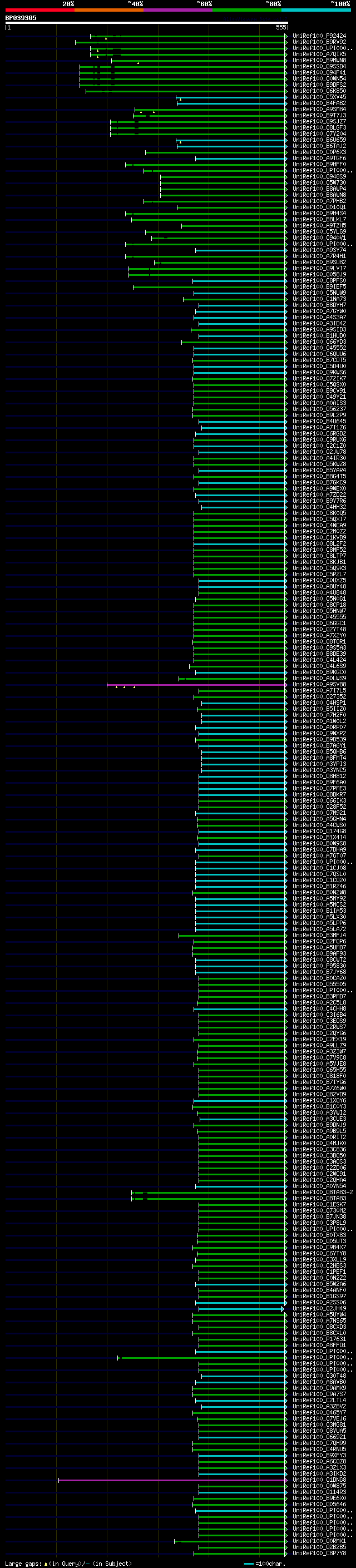This screenshot has width=356, height=1568.
Task: Open the UniRef100_A7QIK5 hit label
Action: pyautogui.click(x=319, y=54)
